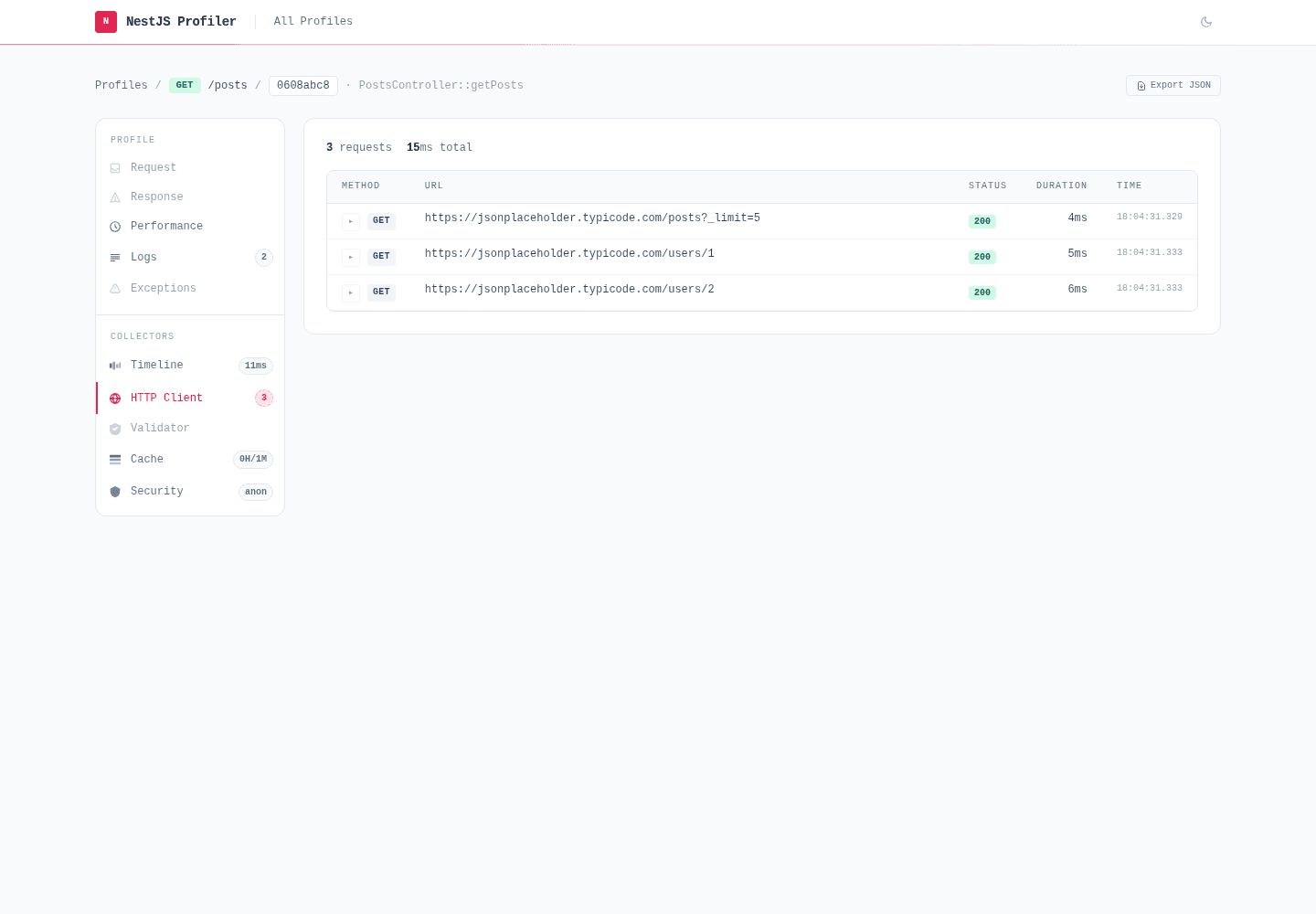Screen dimensions: 1316x914
Task: Click the GET badge on posts row
Action: tap(381, 221)
